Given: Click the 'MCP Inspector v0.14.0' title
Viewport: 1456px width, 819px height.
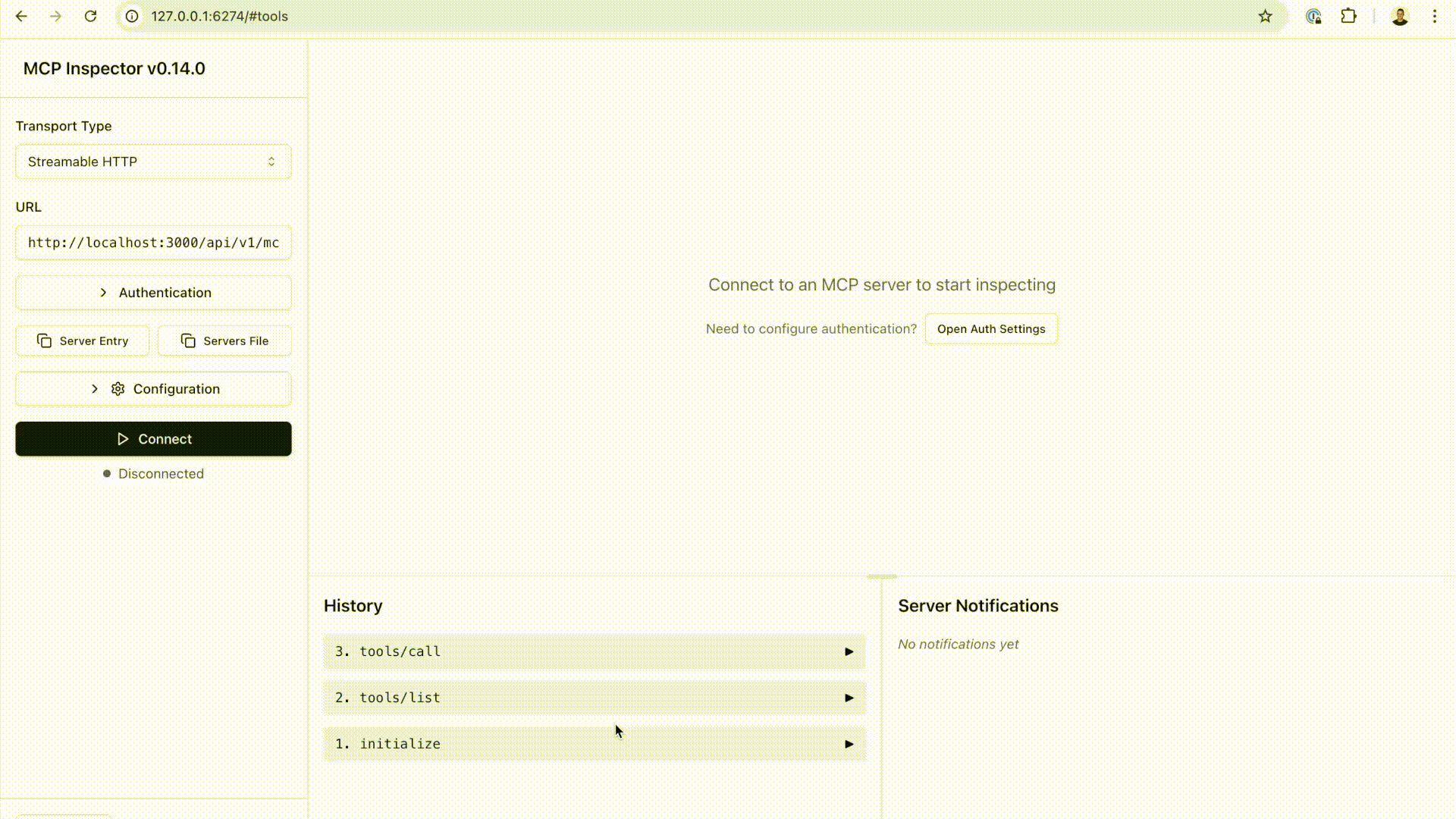Looking at the screenshot, I should pyautogui.click(x=115, y=68).
